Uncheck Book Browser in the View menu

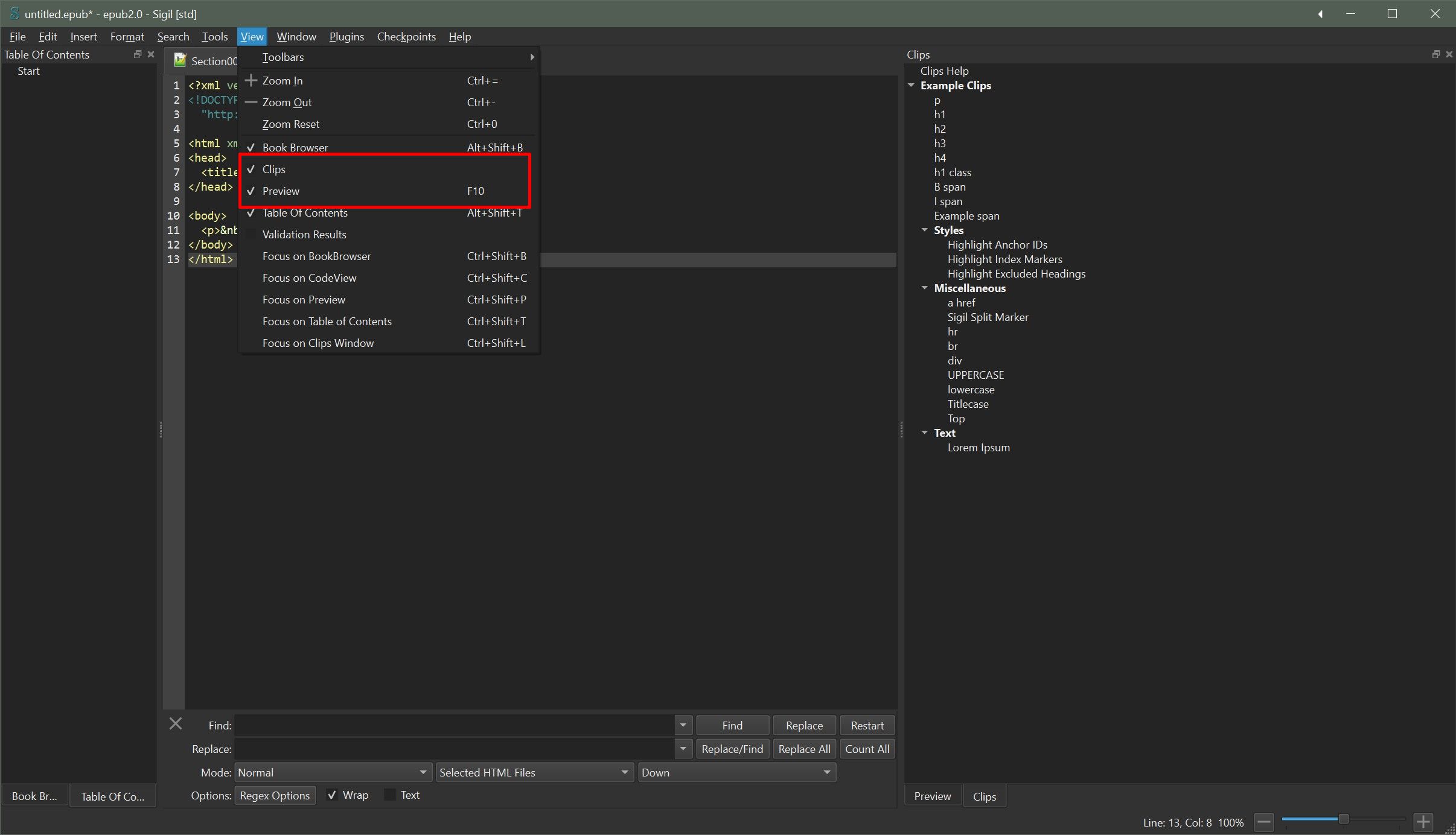tap(295, 147)
